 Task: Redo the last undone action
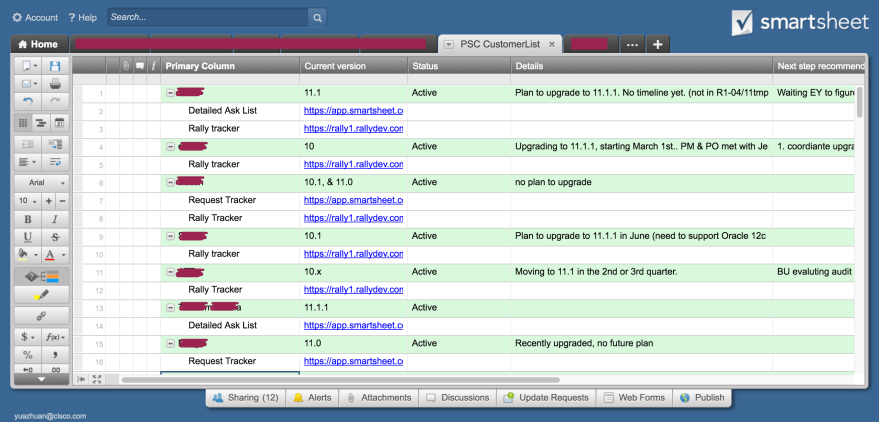click(x=55, y=102)
